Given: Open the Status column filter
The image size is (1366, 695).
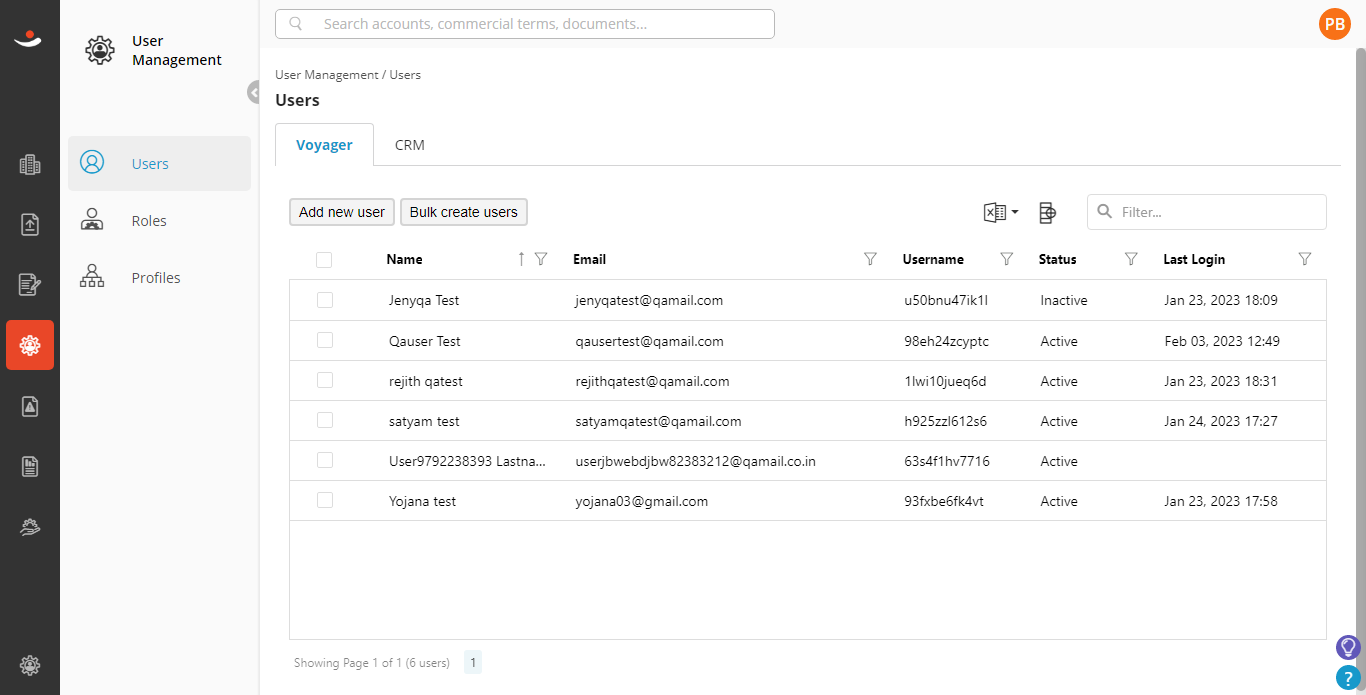Looking at the screenshot, I should pos(1131,259).
